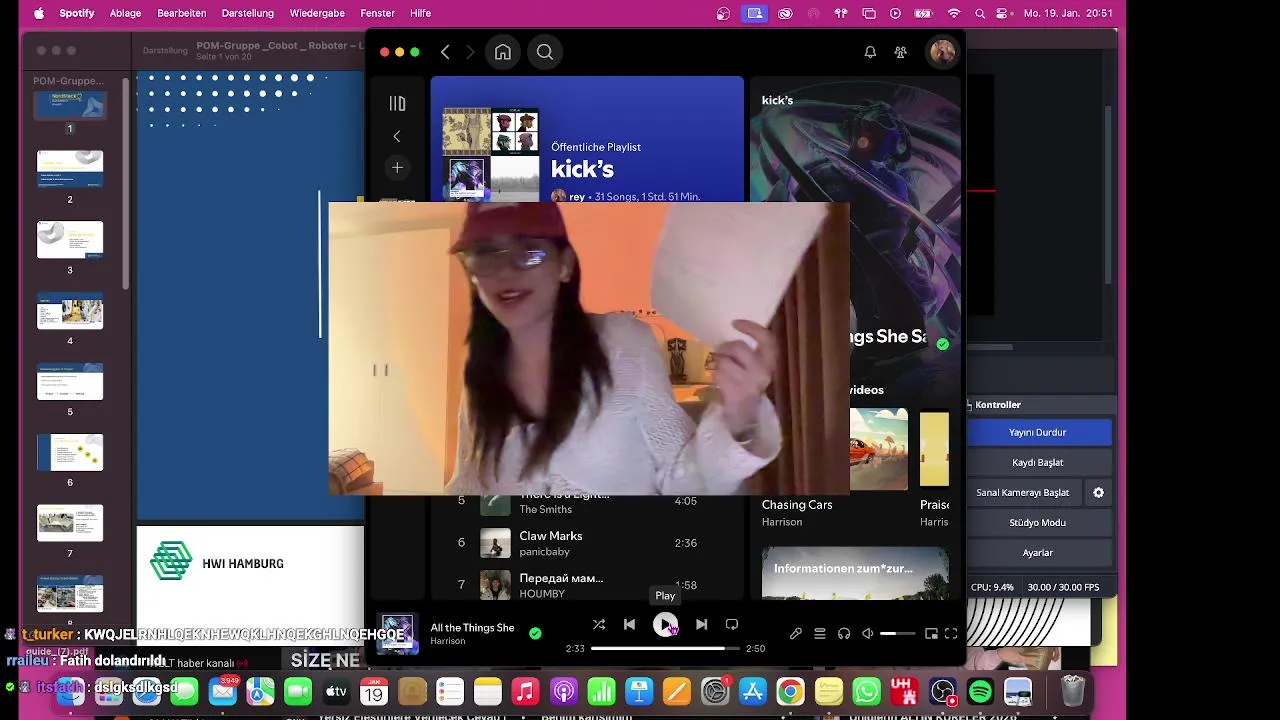Open Control Center in the menu bar
The width and height of the screenshot is (1280, 720).
click(x=1003, y=13)
